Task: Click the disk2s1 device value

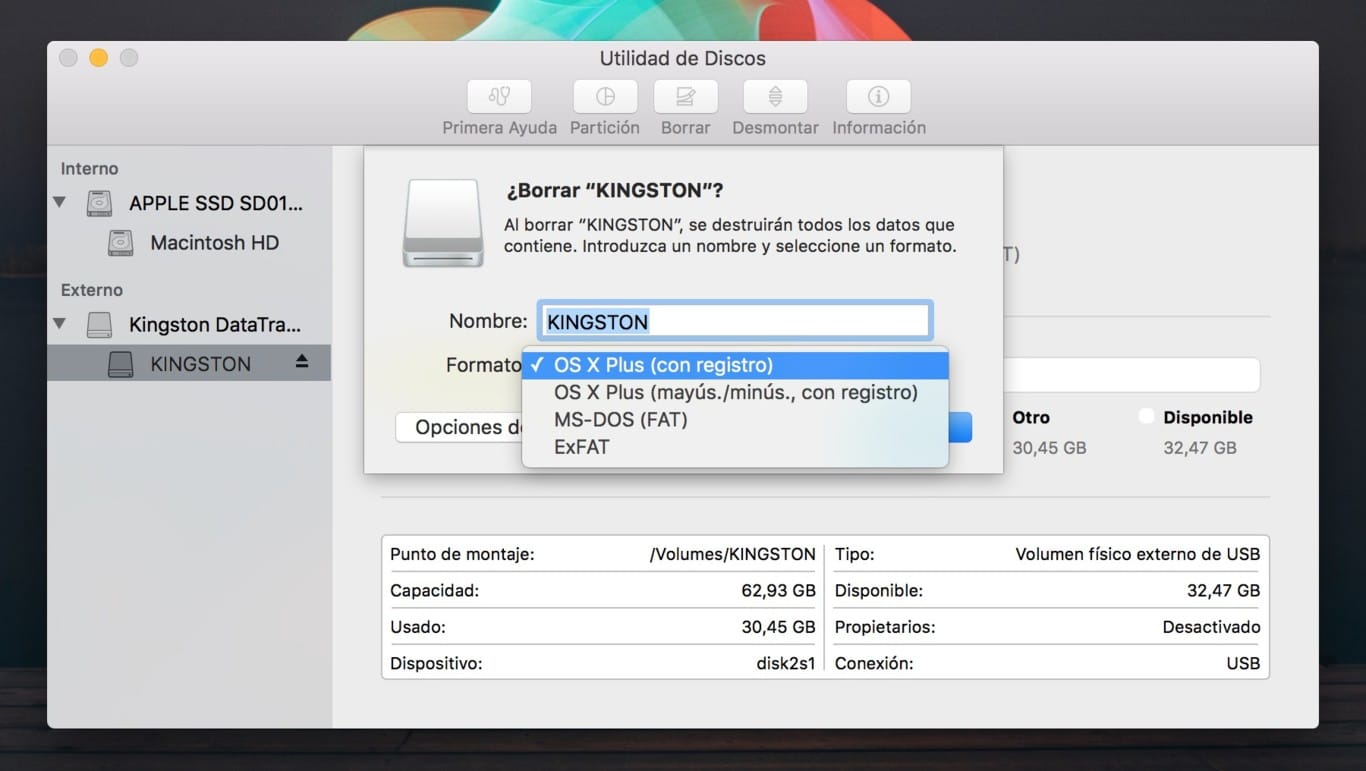Action: [x=785, y=663]
